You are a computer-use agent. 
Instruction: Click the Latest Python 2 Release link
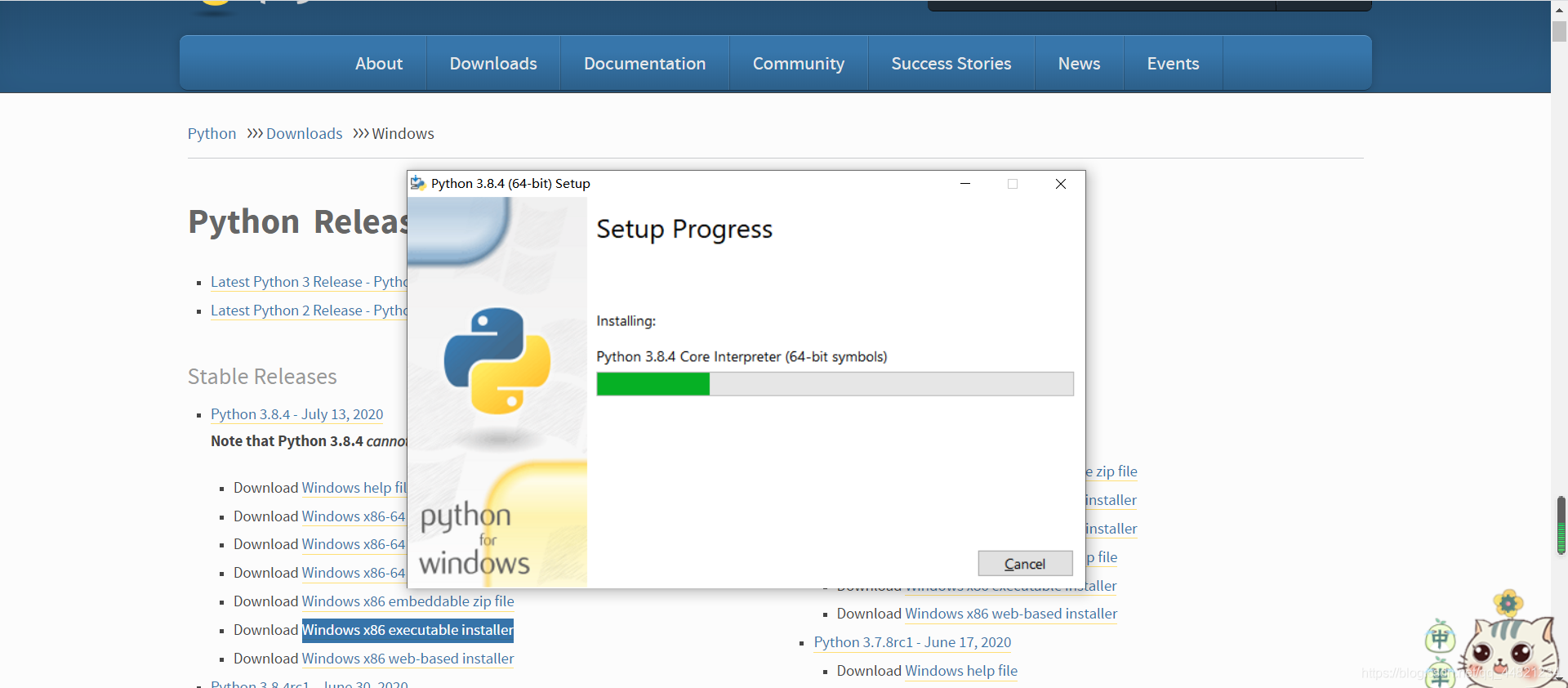[309, 310]
